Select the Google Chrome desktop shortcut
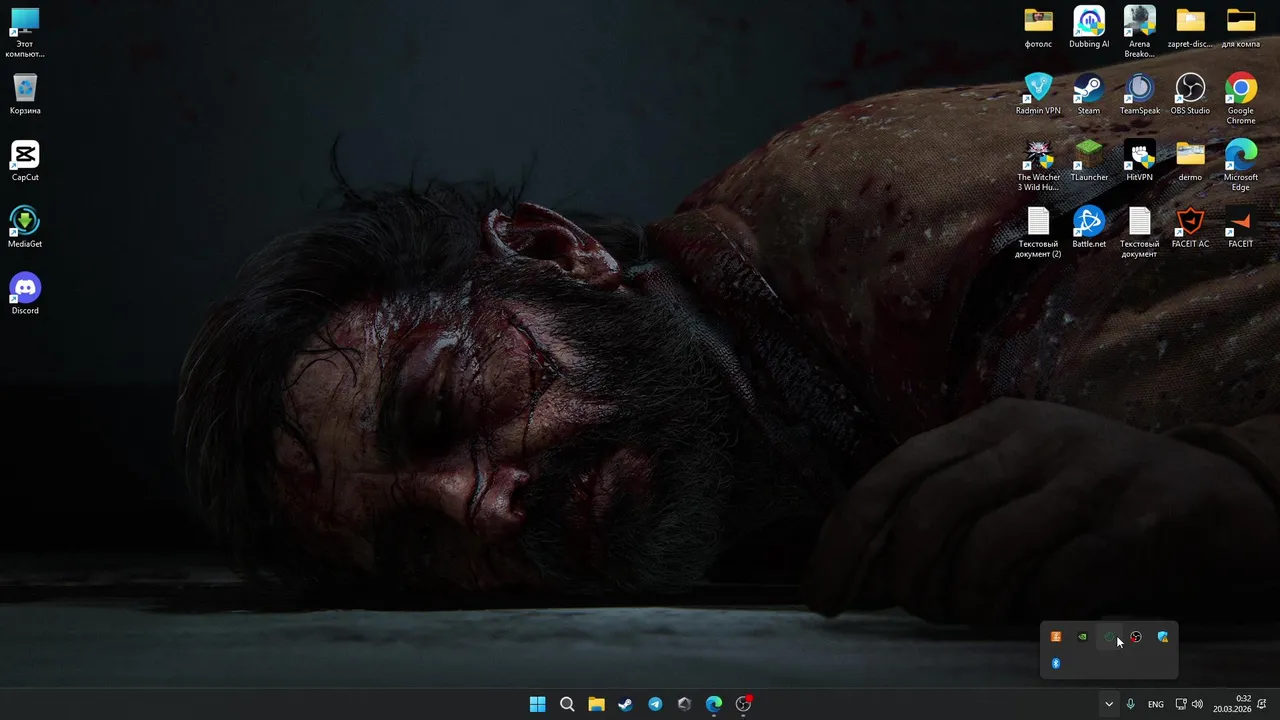This screenshot has width=1280, height=720. 1241,99
